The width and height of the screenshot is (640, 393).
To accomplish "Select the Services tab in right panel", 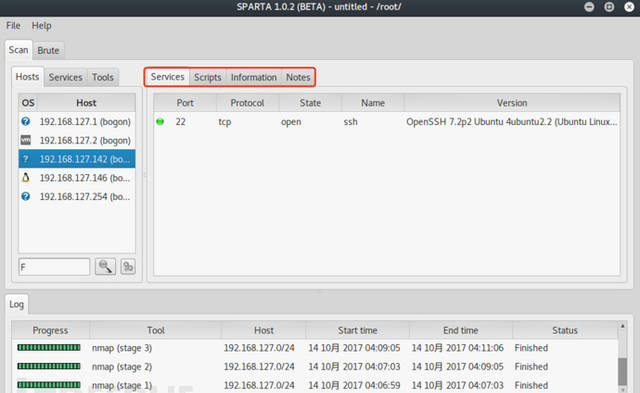I will (167, 77).
